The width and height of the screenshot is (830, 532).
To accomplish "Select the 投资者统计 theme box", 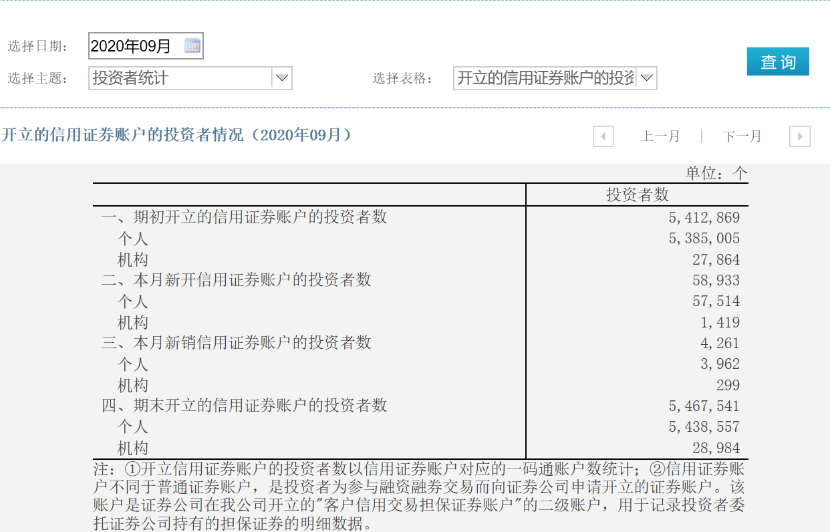I will point(190,78).
